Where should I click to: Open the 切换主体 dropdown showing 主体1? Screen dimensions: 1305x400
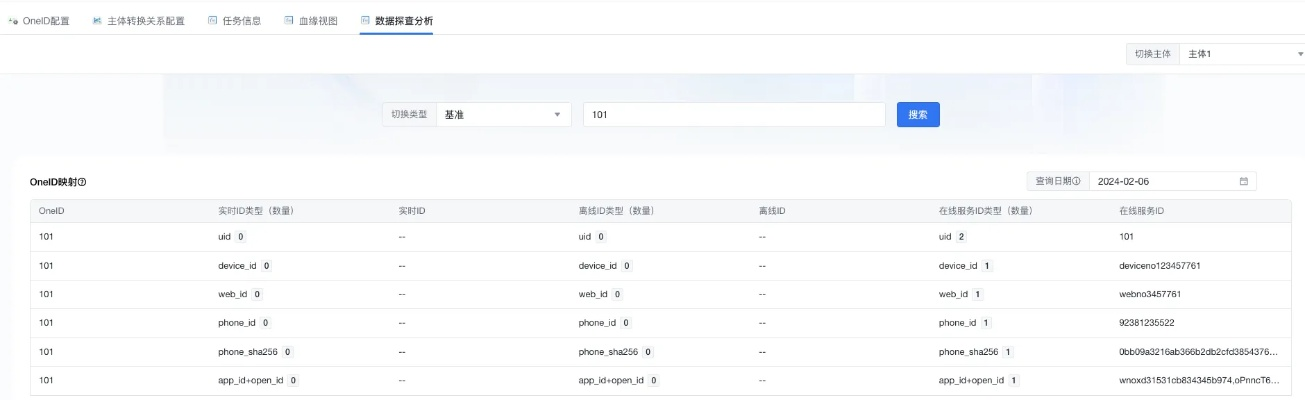coord(1241,54)
